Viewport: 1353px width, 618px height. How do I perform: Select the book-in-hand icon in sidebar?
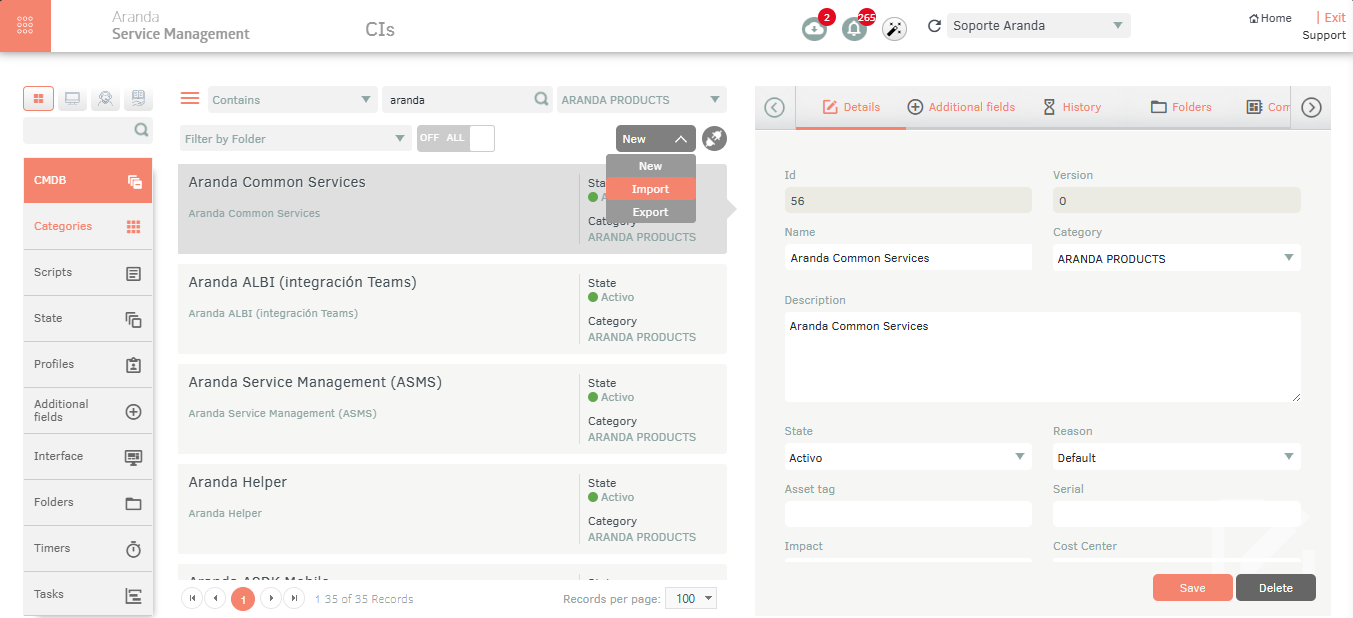137,98
